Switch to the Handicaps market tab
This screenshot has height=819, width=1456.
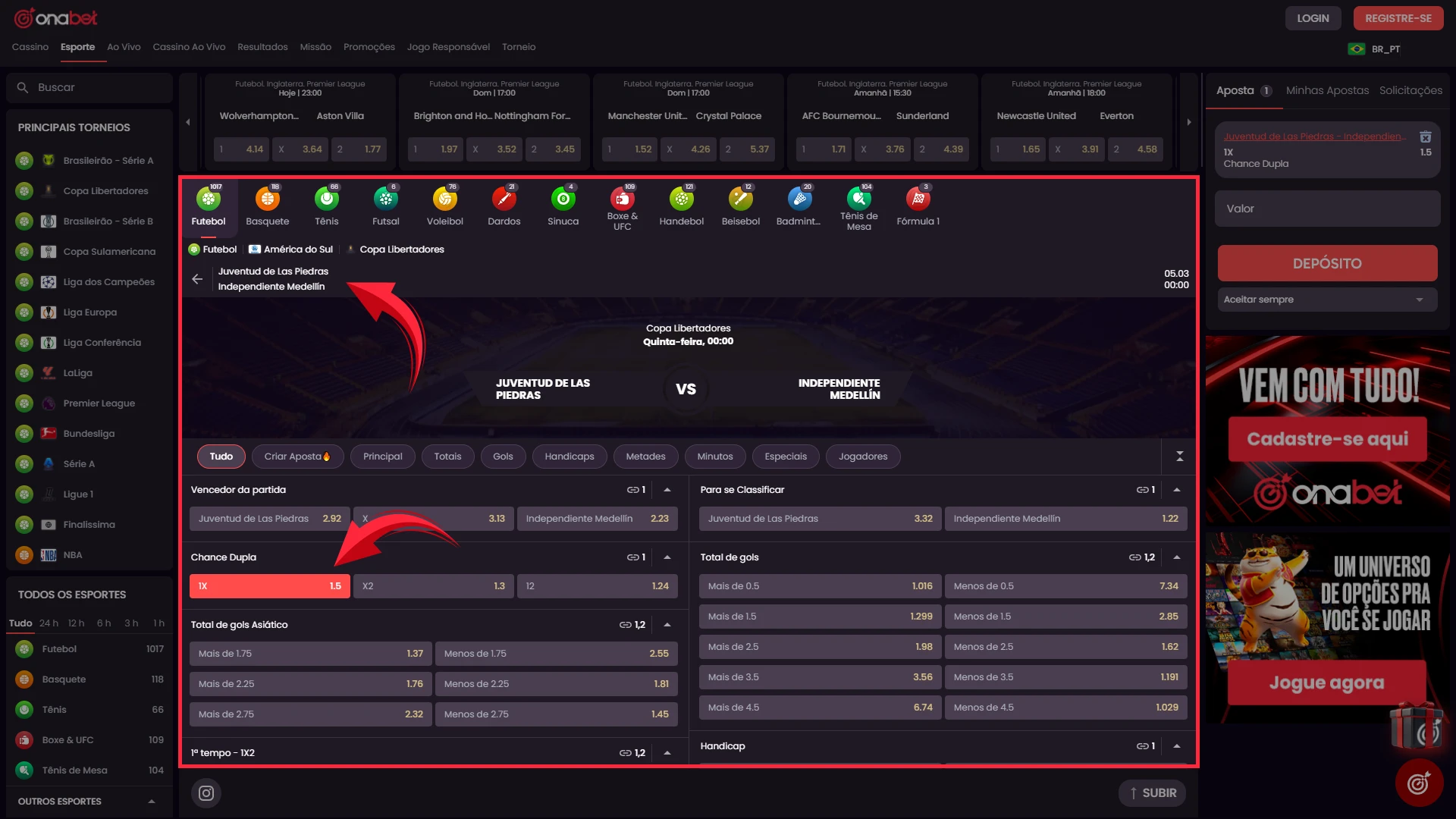(x=569, y=457)
